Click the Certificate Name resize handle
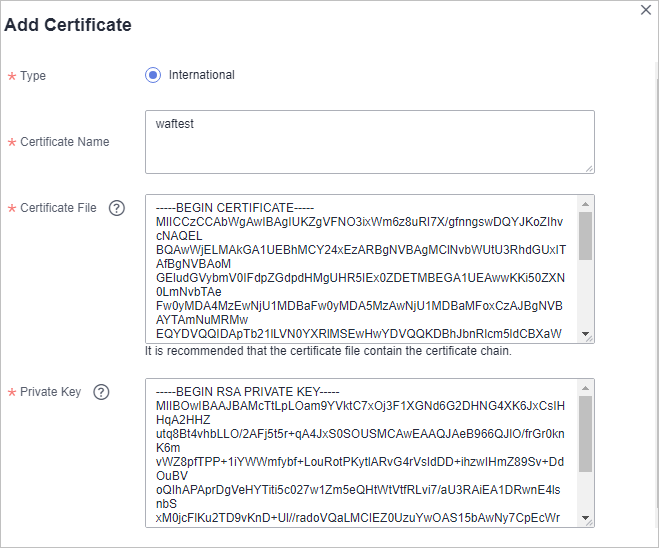Image resolution: width=659 pixels, height=548 pixels. 589,169
